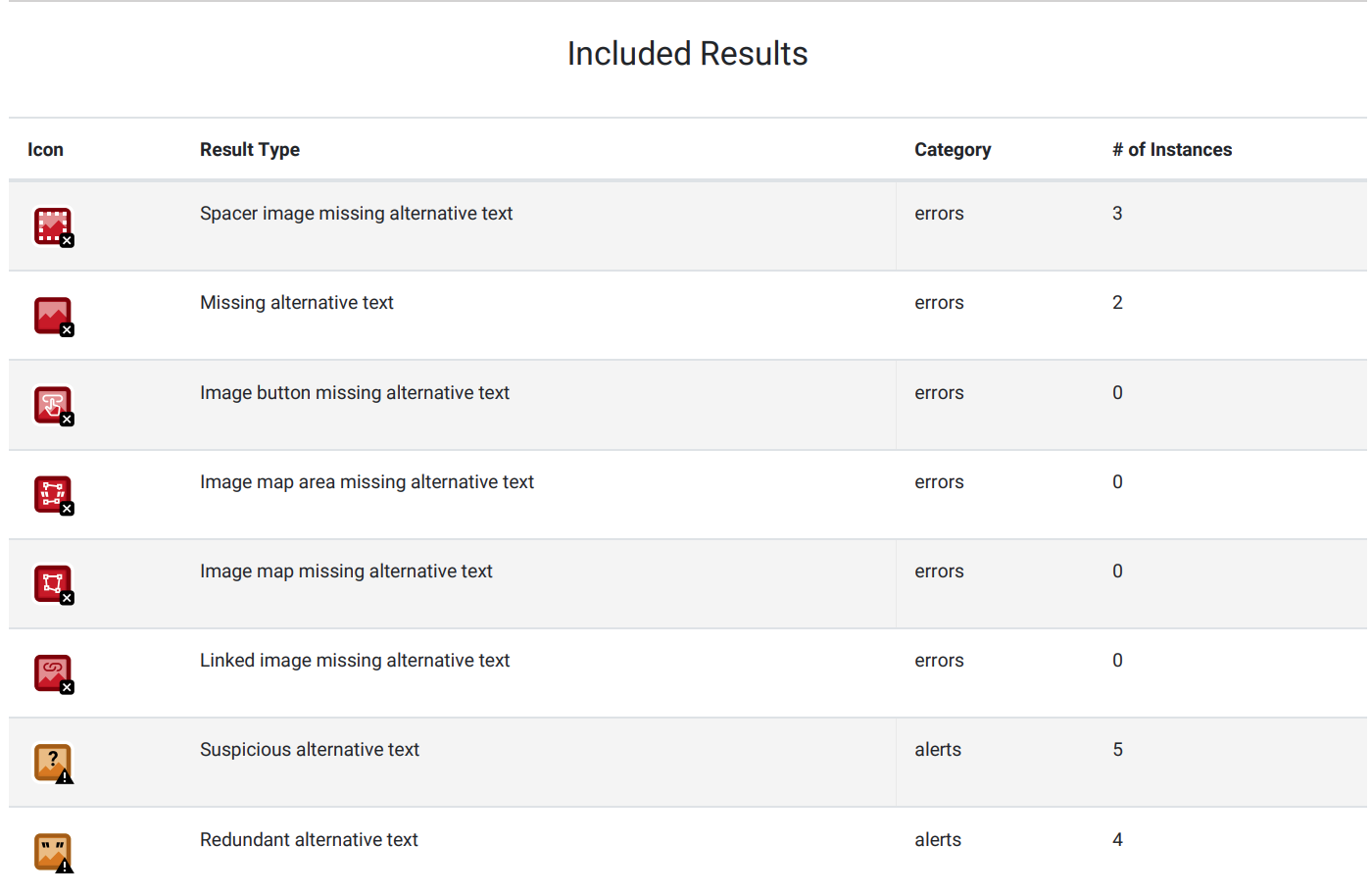Image resolution: width=1372 pixels, height=894 pixels.
Task: Click instance count 0 for Image button row
Action: tap(1117, 393)
